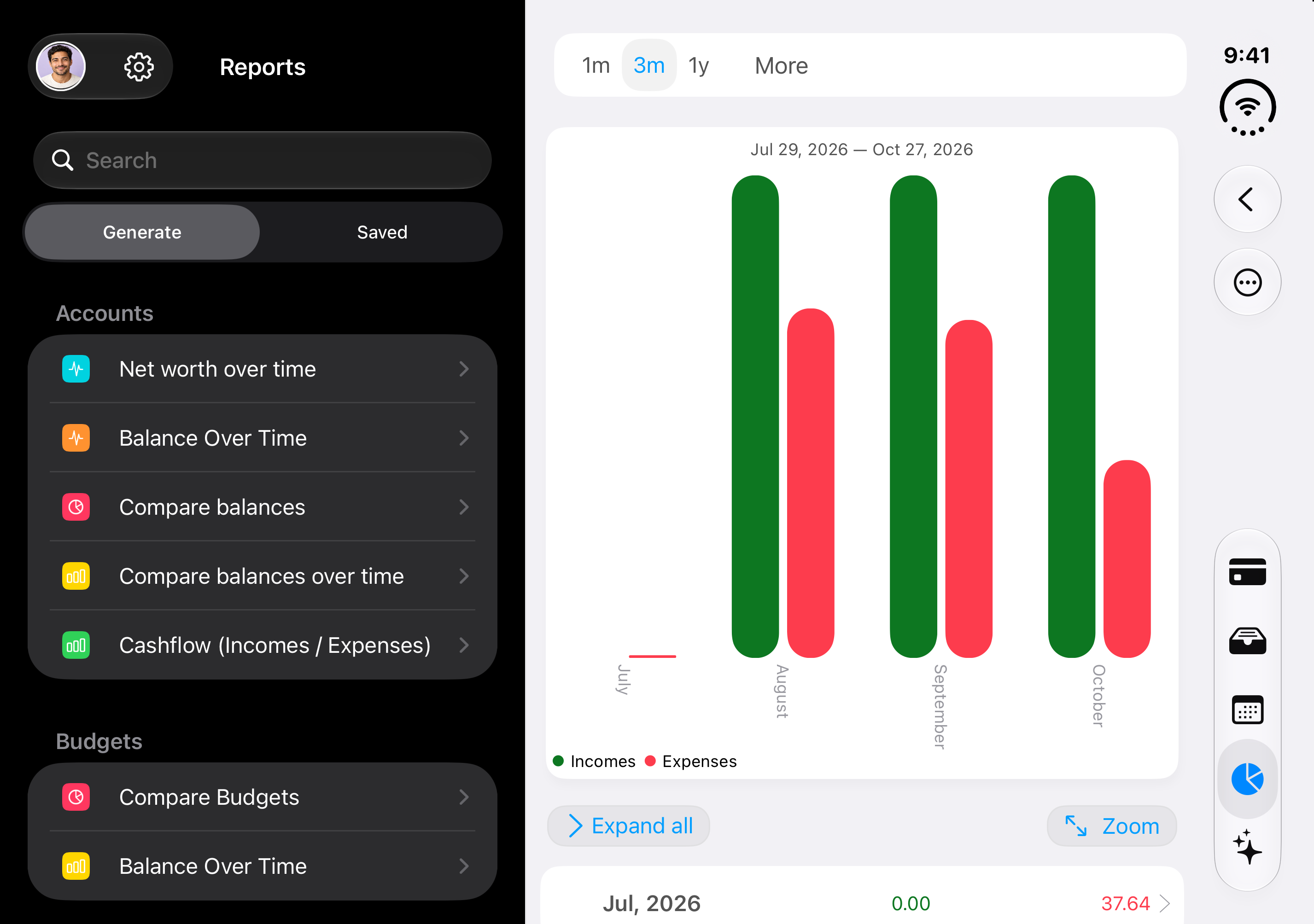Screen dimensions: 1314x924
Task: Click the red October expenses bar
Action: coord(1126,559)
